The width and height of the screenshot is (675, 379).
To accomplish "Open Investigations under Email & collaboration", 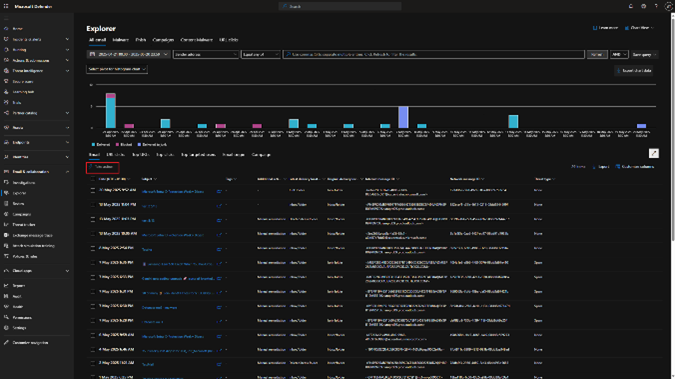I will 24,183.
